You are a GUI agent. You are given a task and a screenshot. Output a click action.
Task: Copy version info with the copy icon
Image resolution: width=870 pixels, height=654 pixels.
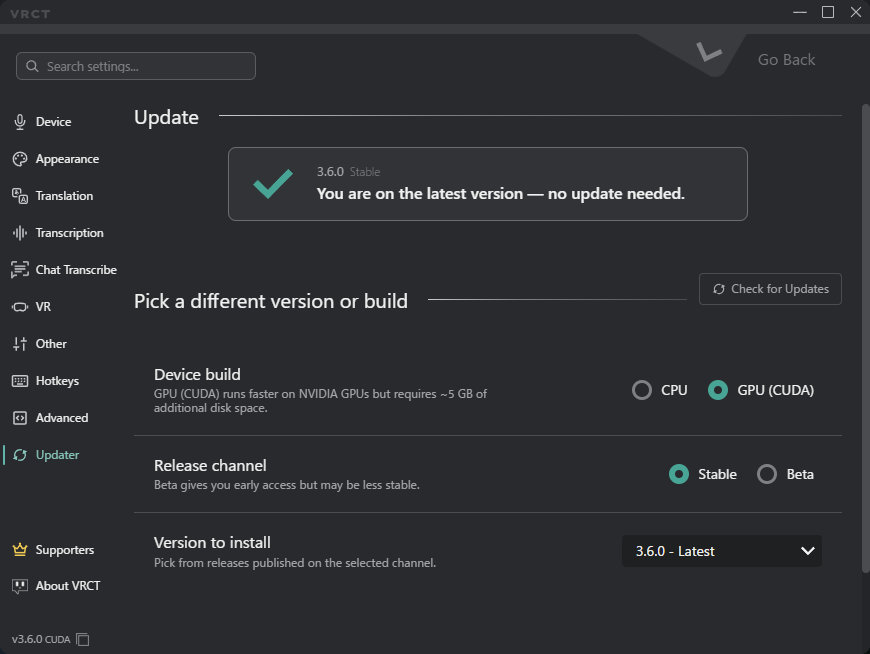[83, 640]
